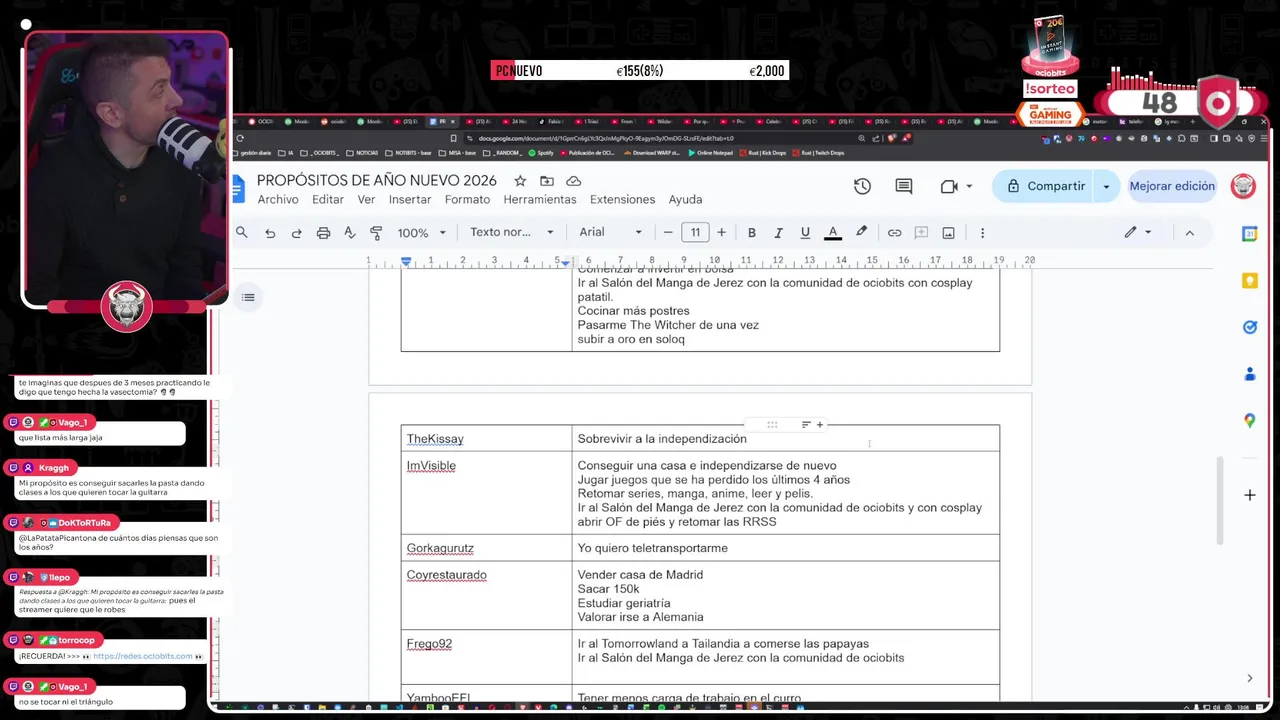Viewport: 1280px width, 720px height.
Task: Open the Arial font dropdown
Action: pos(610,232)
